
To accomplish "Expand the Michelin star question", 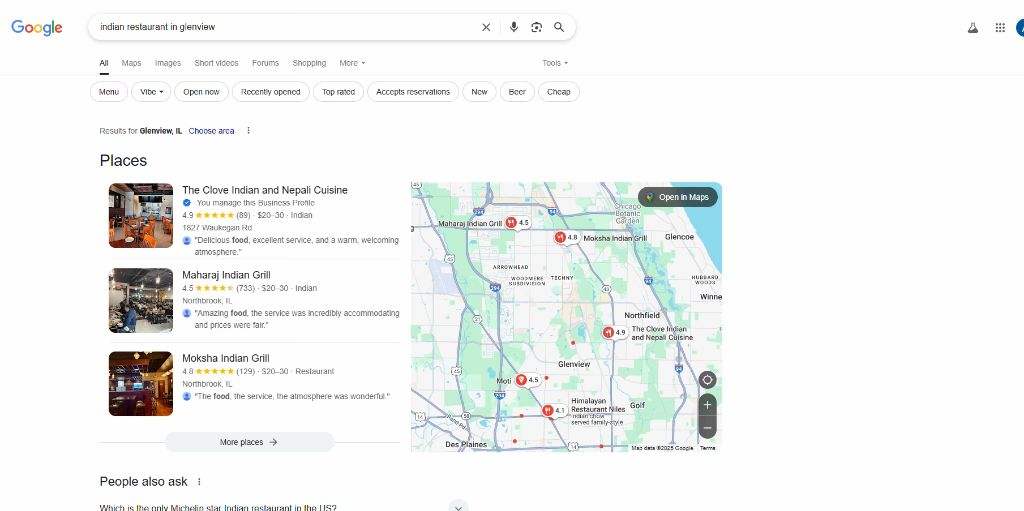I will [x=459, y=507].
